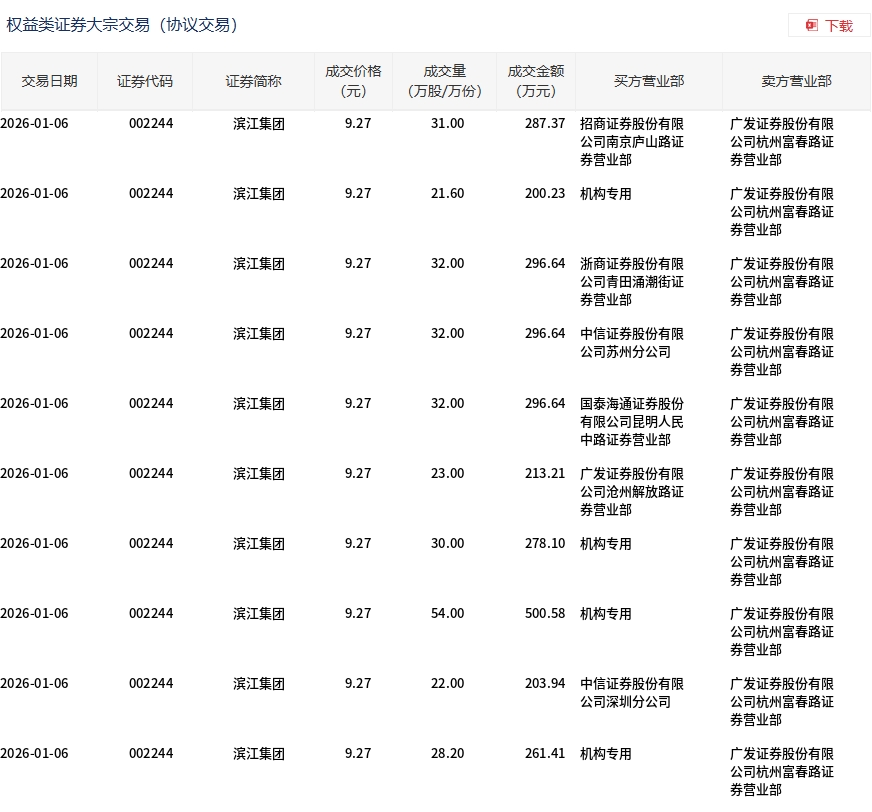Viewport: 872px width, 812px height.
Task: Click the 成交量(万股/万份) column header
Action: (444, 81)
